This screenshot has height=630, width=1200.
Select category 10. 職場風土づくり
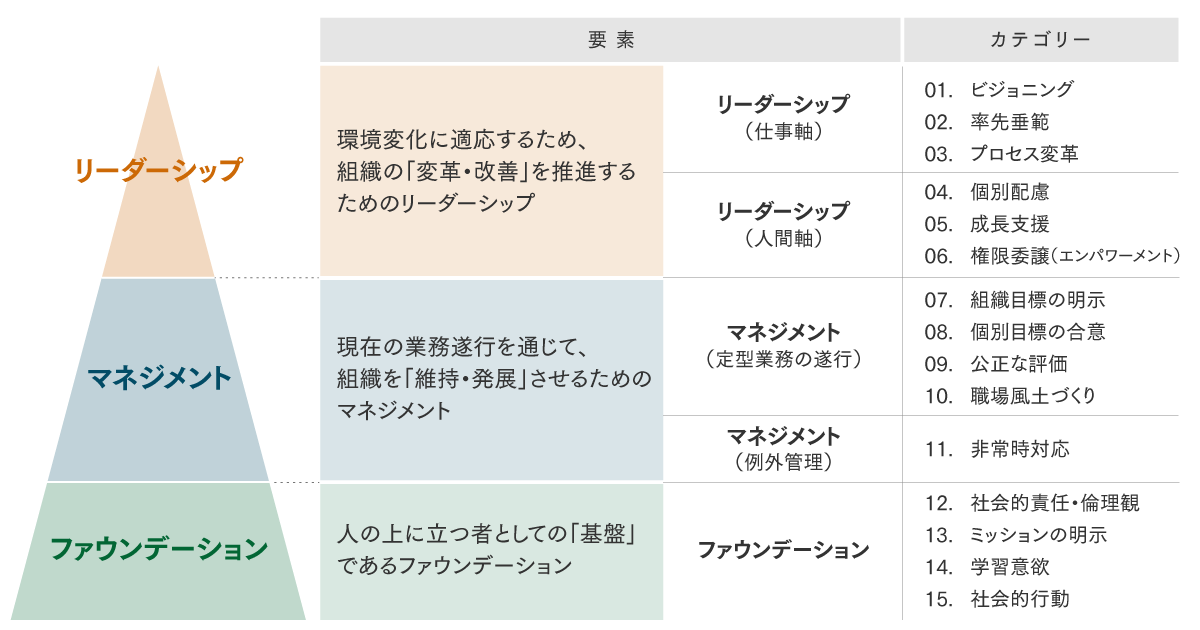click(1010, 396)
